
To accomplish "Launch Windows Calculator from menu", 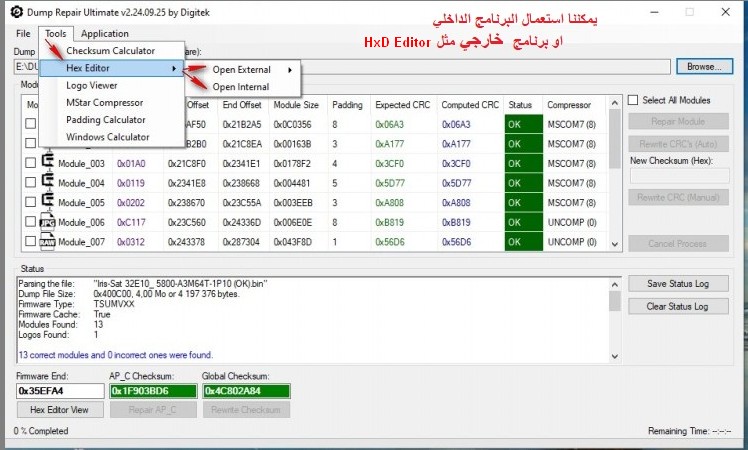I will (112, 136).
